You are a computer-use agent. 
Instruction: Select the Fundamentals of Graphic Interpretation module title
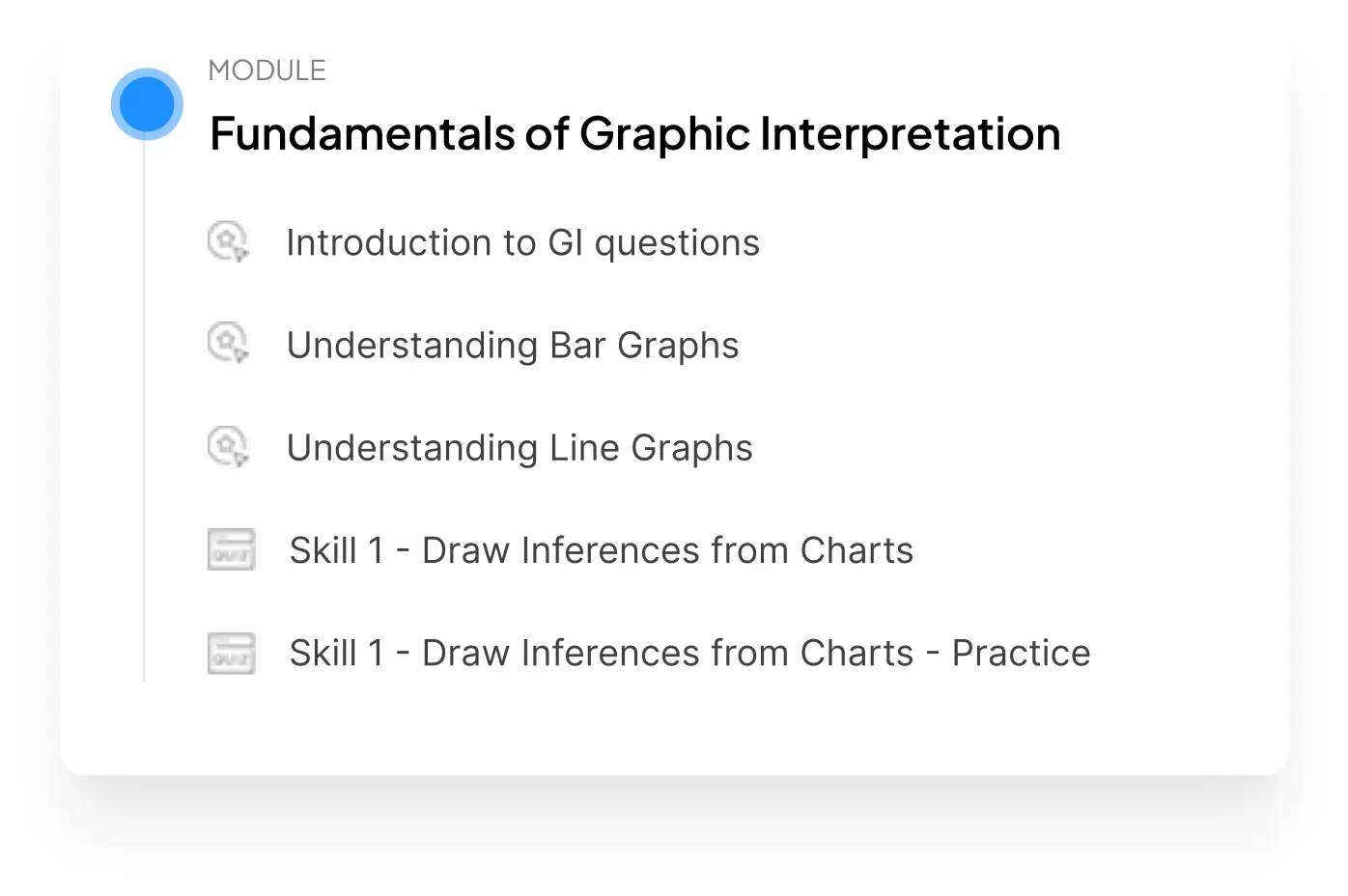635,134
